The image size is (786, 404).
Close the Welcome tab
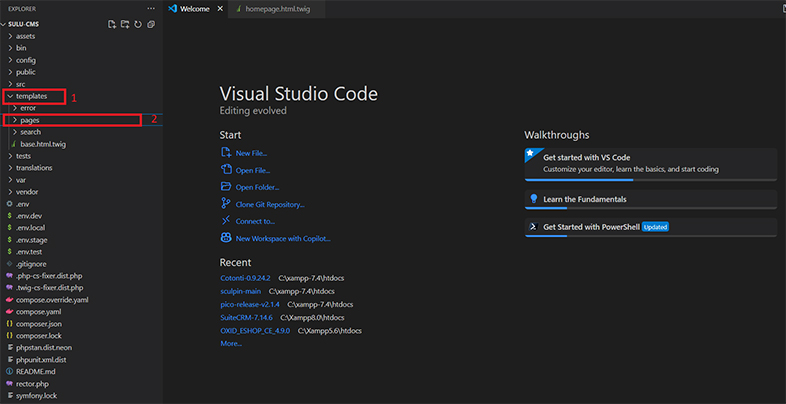220,9
